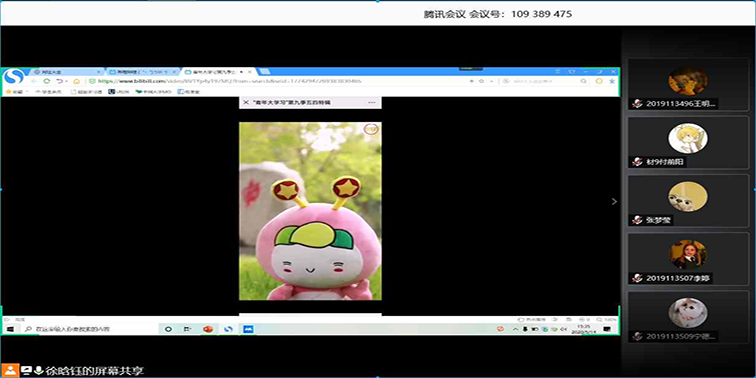756x378 pixels.
Task: Click the undo-close restore arrow icon
Action: (x=59, y=81)
